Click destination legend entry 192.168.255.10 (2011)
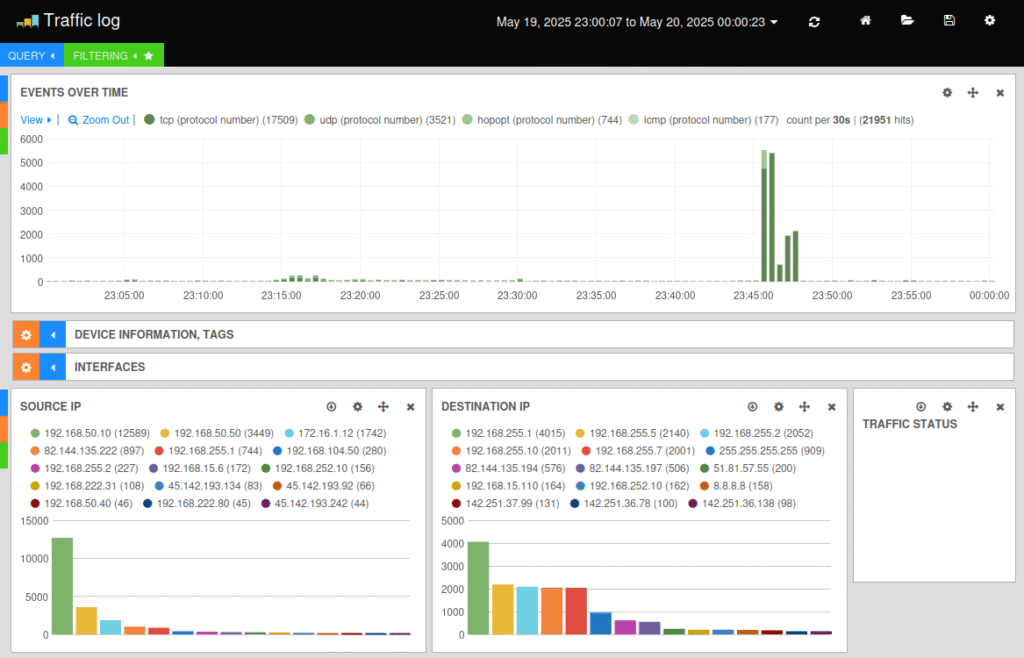Screen dimensions: 1024x658 pos(511,451)
